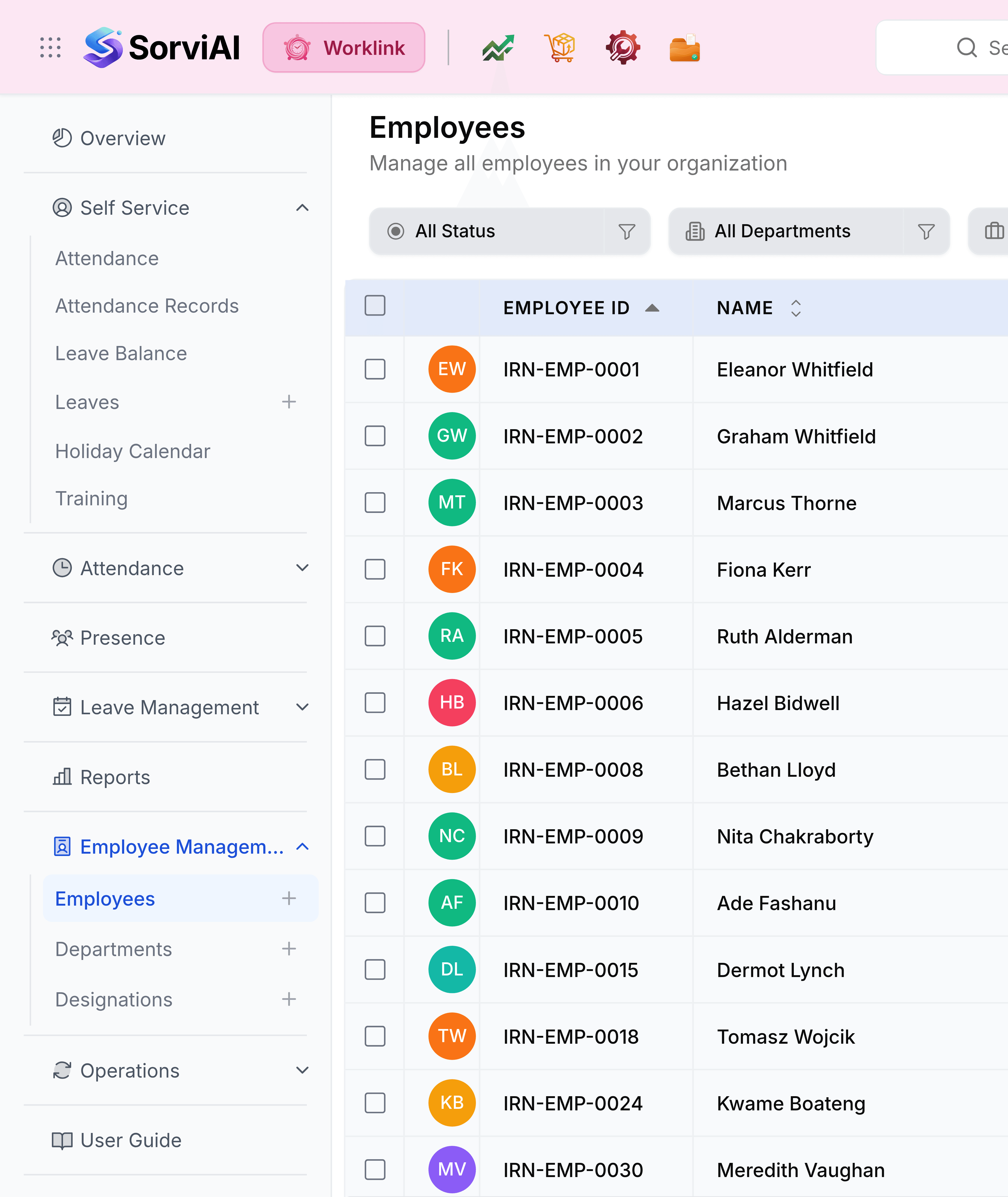The width and height of the screenshot is (1008, 1197).
Task: Click the search magnifier icon
Action: [x=967, y=48]
